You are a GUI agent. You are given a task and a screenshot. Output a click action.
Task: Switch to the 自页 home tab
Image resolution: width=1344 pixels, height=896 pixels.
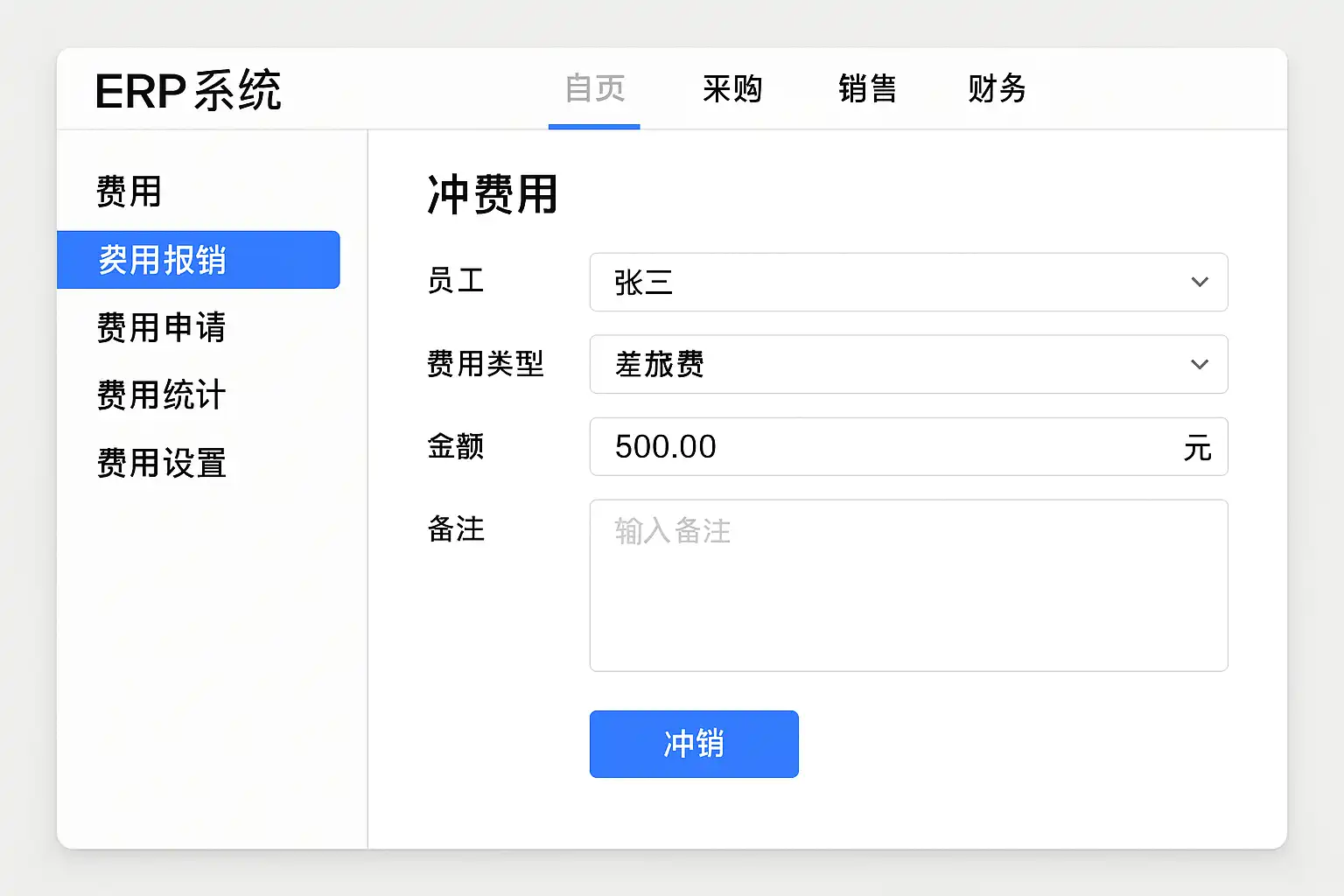pos(594,89)
